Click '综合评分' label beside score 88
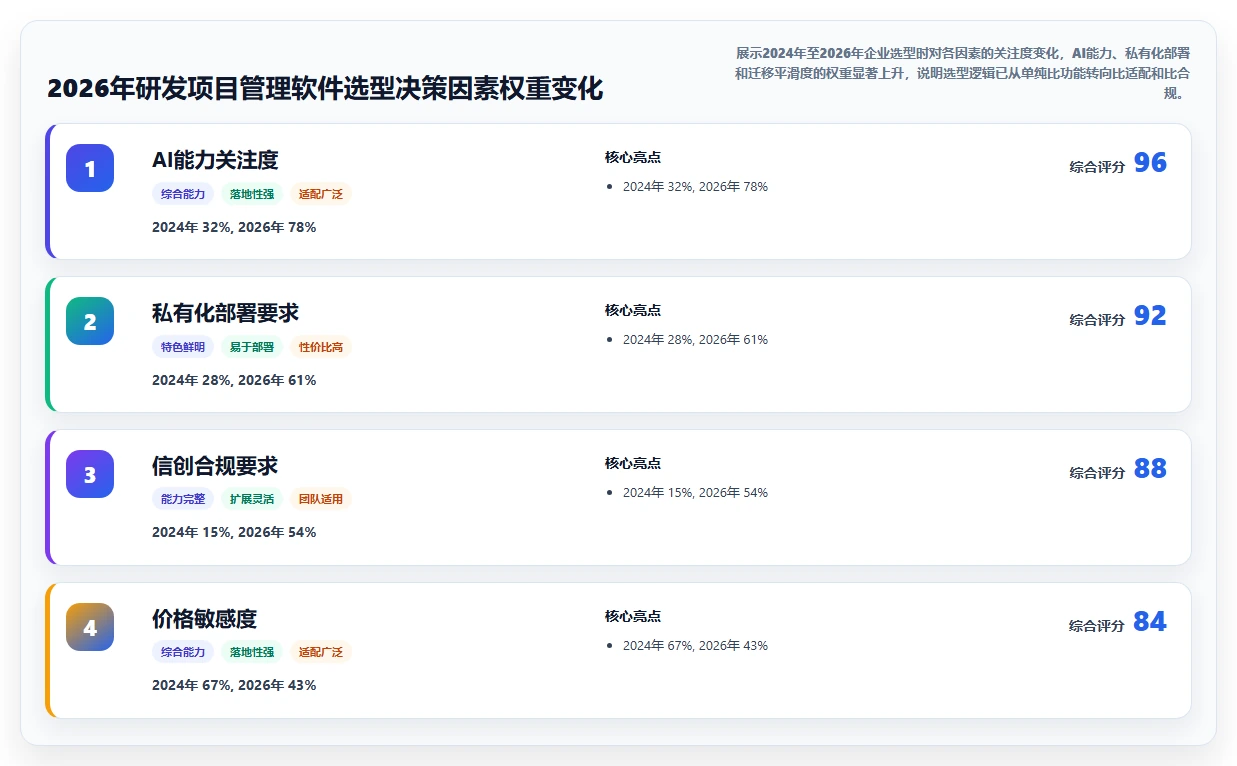Viewport: 1237px width, 766px height. (x=1097, y=473)
